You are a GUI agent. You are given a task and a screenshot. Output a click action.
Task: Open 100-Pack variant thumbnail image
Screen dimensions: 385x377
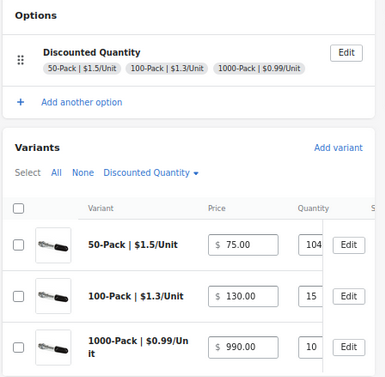pyautogui.click(x=53, y=296)
